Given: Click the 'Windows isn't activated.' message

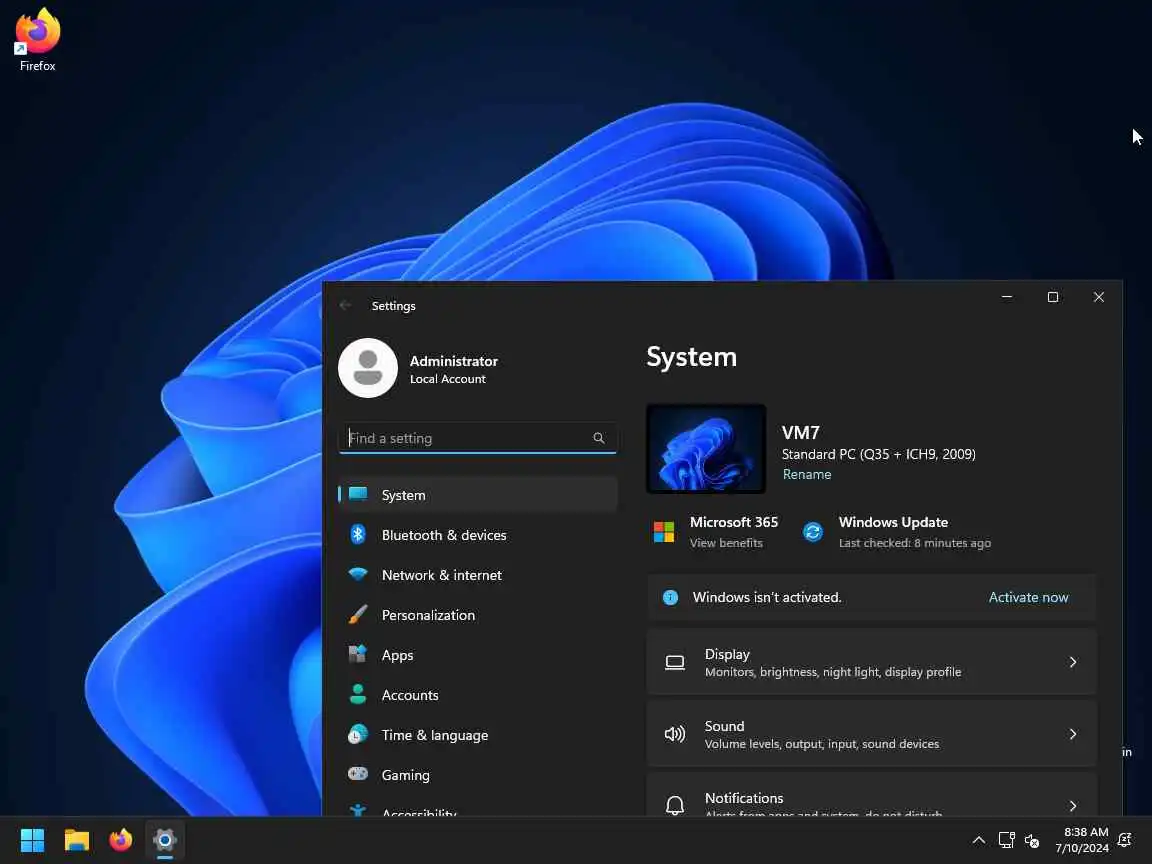Looking at the screenshot, I should [767, 597].
